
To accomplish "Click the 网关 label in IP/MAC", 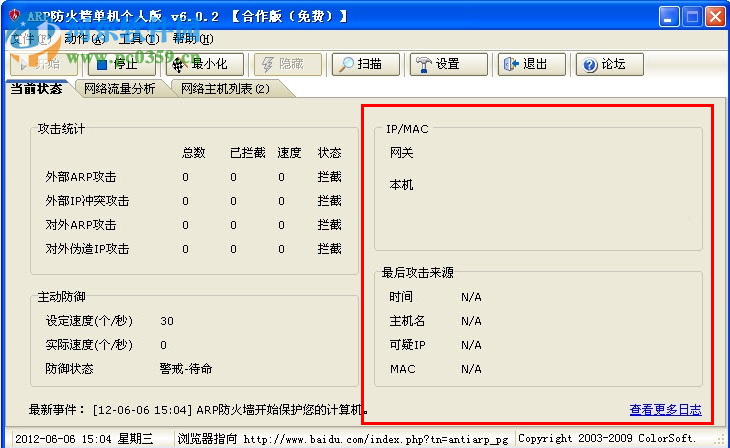I will 401,153.
